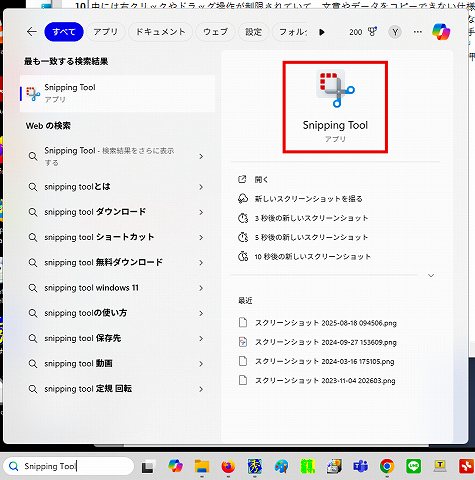
Task: Open スクリーンショット 2023-11-04 202603.png
Action: click(x=317, y=381)
